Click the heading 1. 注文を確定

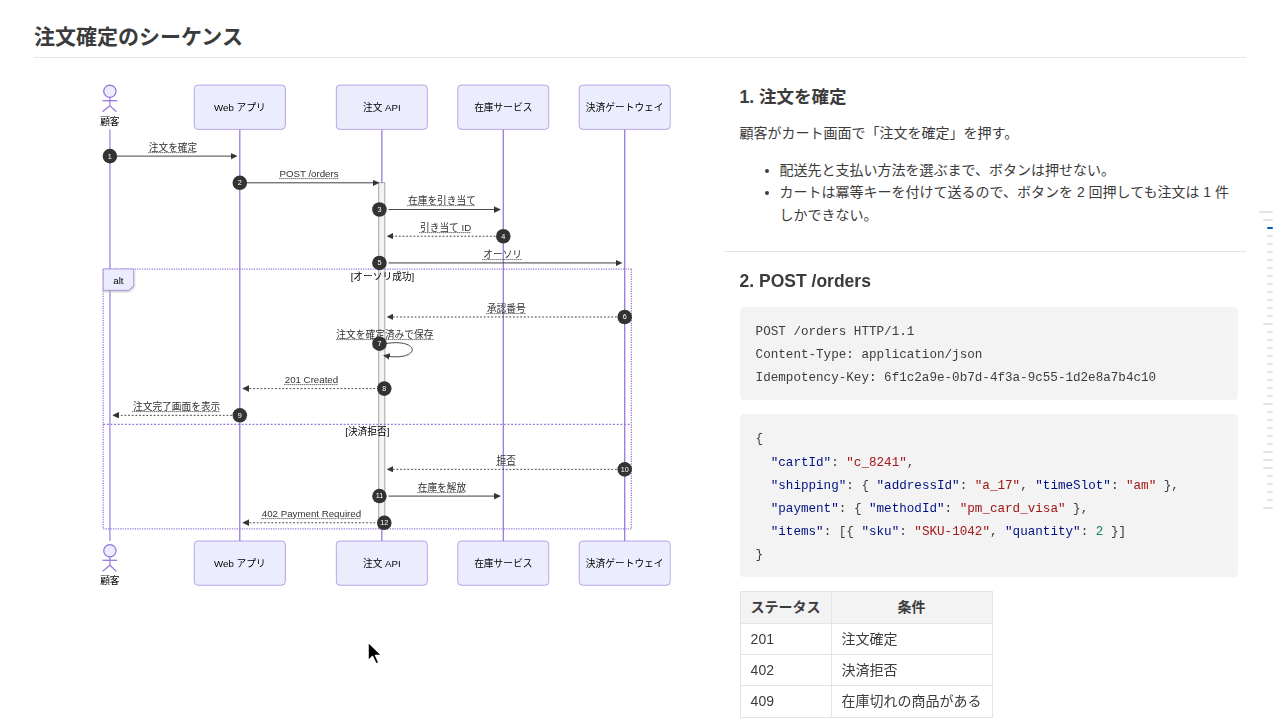(x=793, y=97)
